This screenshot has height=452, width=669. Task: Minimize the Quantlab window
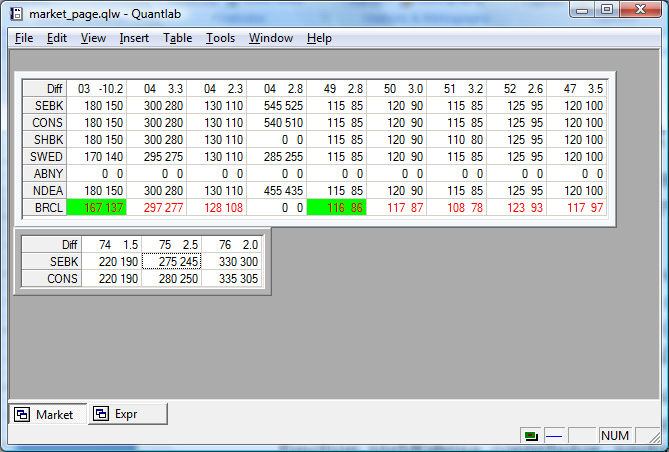(582, 9)
